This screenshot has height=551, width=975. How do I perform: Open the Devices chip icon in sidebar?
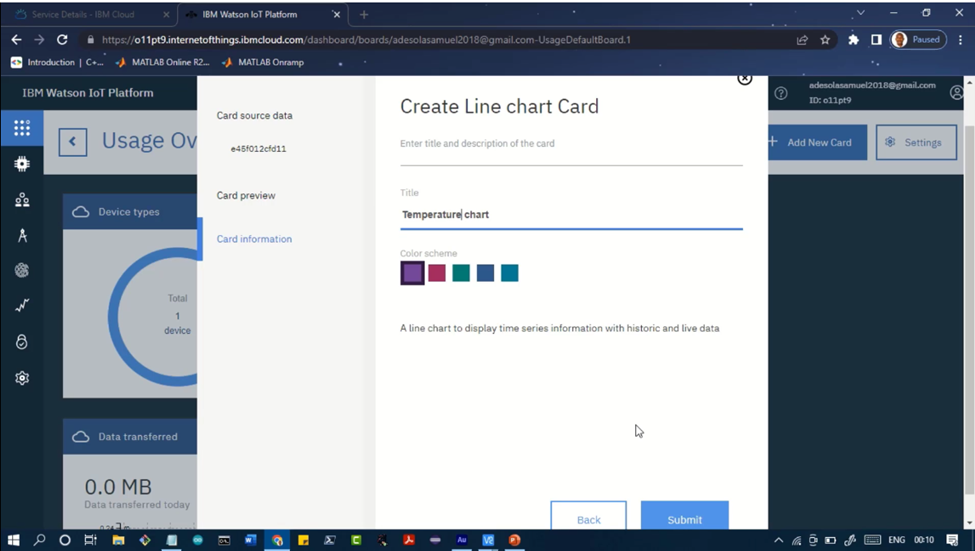(22, 164)
